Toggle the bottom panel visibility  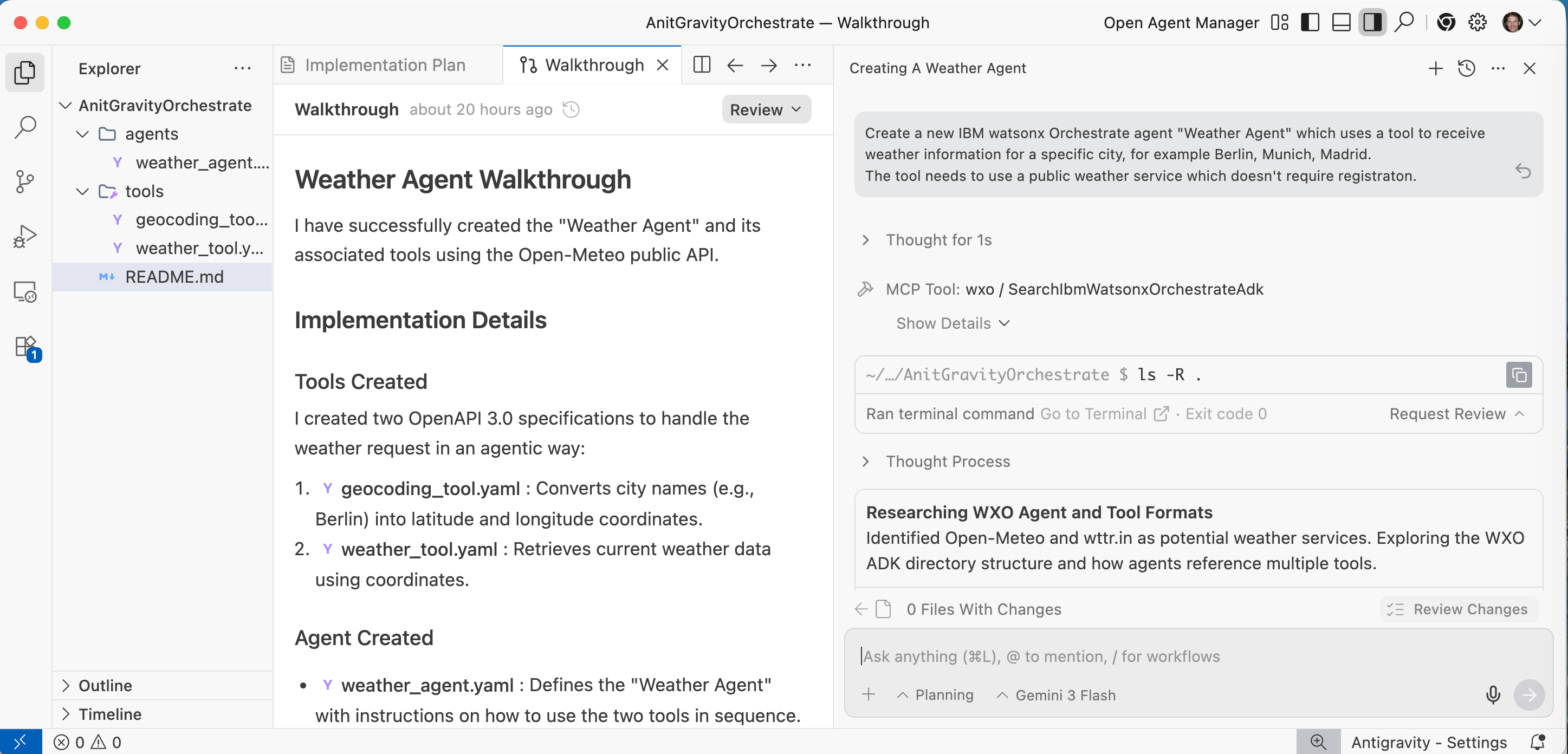click(x=1341, y=23)
